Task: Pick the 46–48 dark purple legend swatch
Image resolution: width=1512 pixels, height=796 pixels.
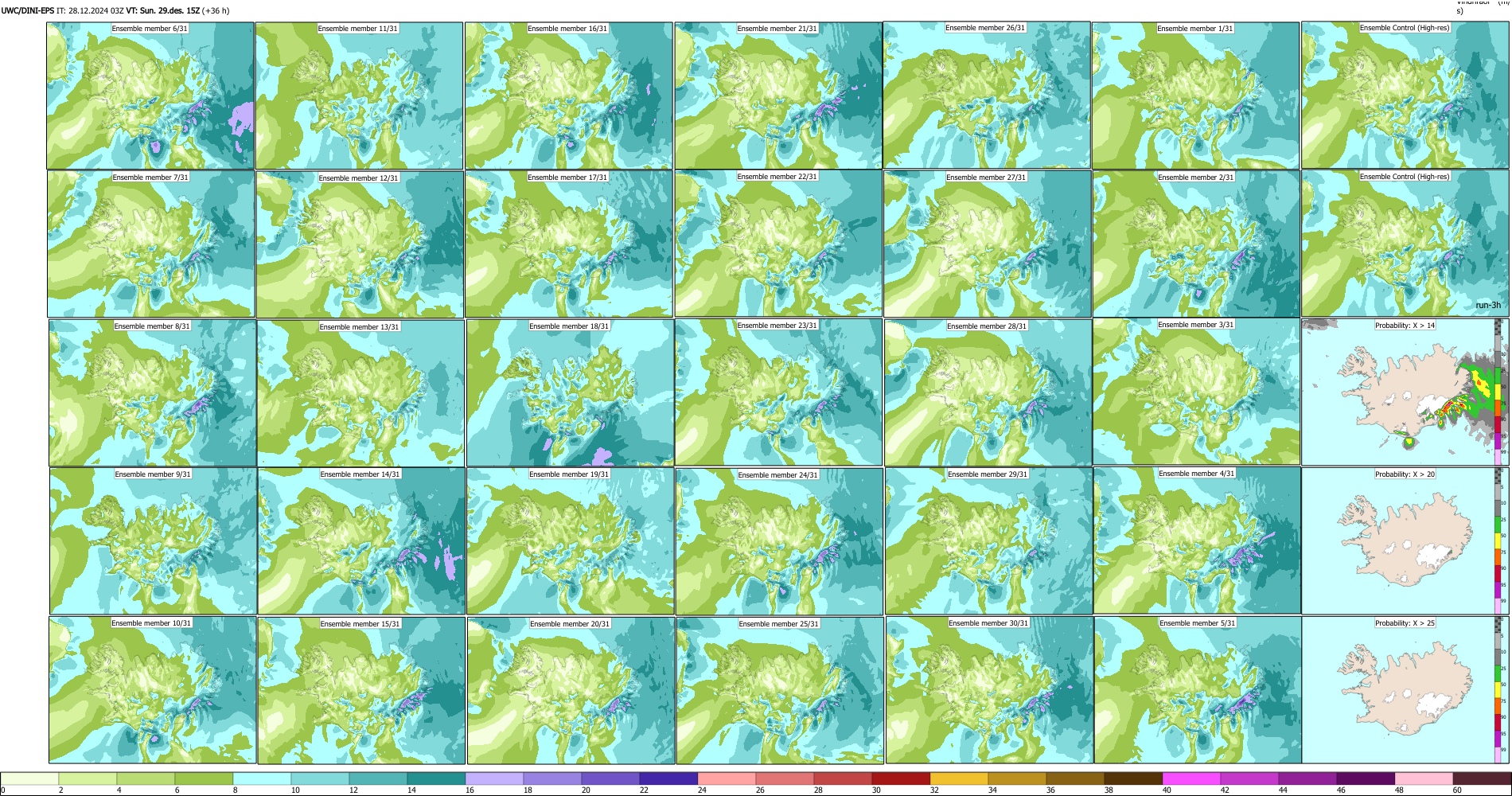Action: click(x=1366, y=778)
